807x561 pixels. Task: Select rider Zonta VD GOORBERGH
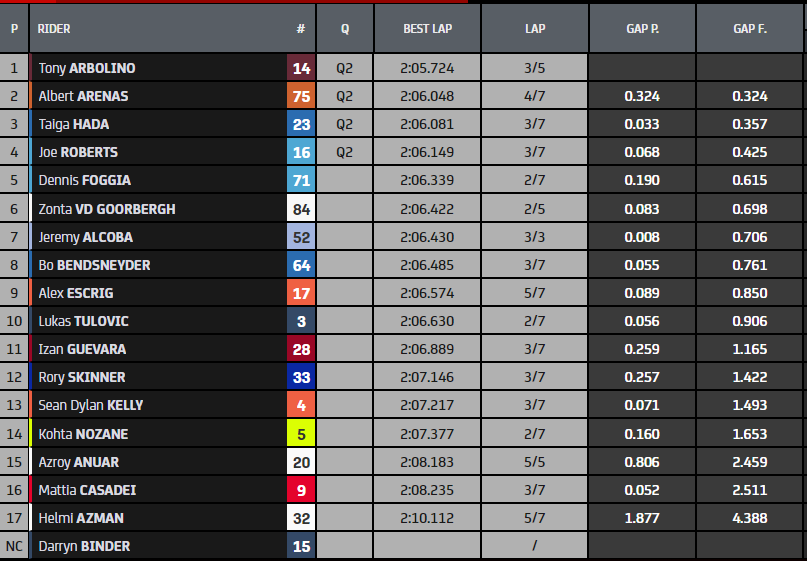point(107,209)
